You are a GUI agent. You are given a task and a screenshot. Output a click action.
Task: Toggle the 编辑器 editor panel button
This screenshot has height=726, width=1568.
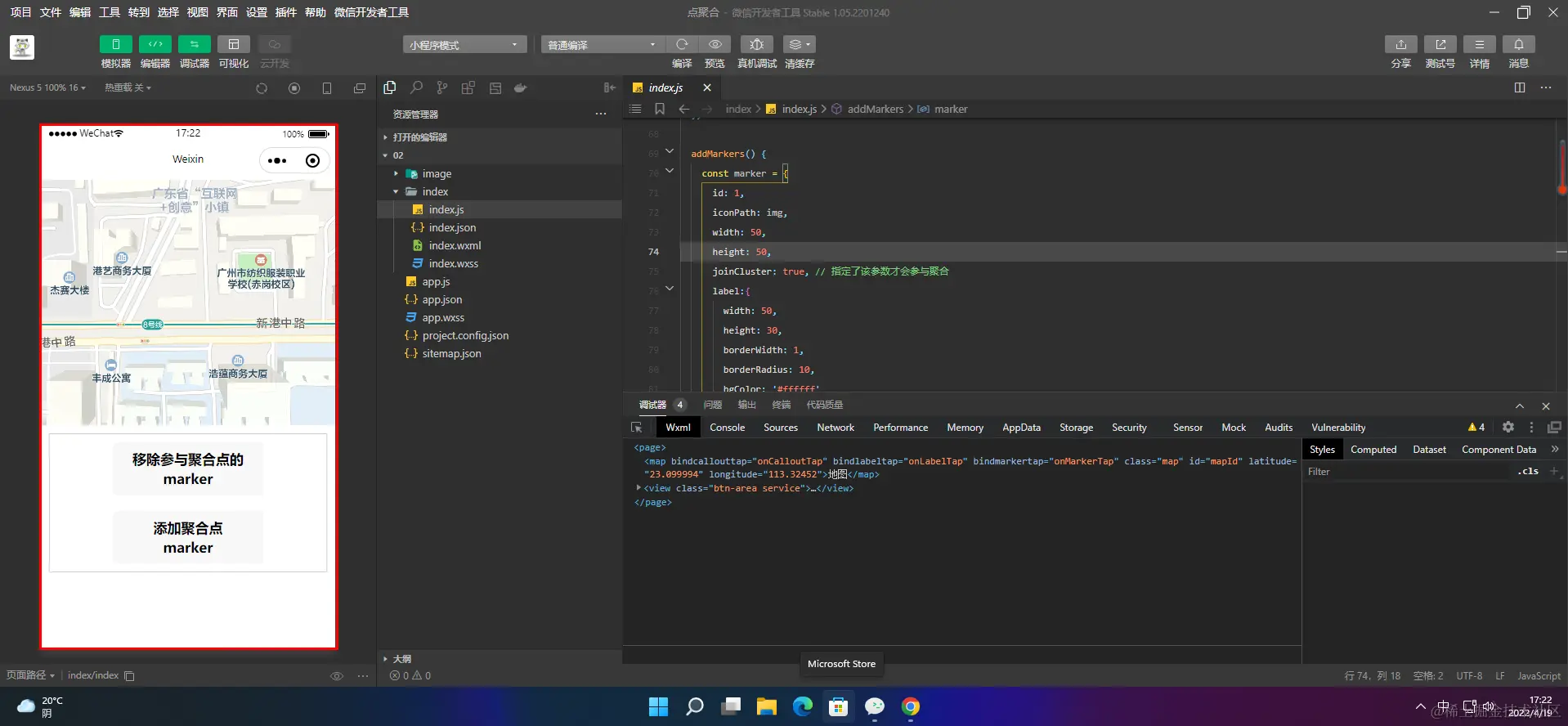[x=155, y=44]
